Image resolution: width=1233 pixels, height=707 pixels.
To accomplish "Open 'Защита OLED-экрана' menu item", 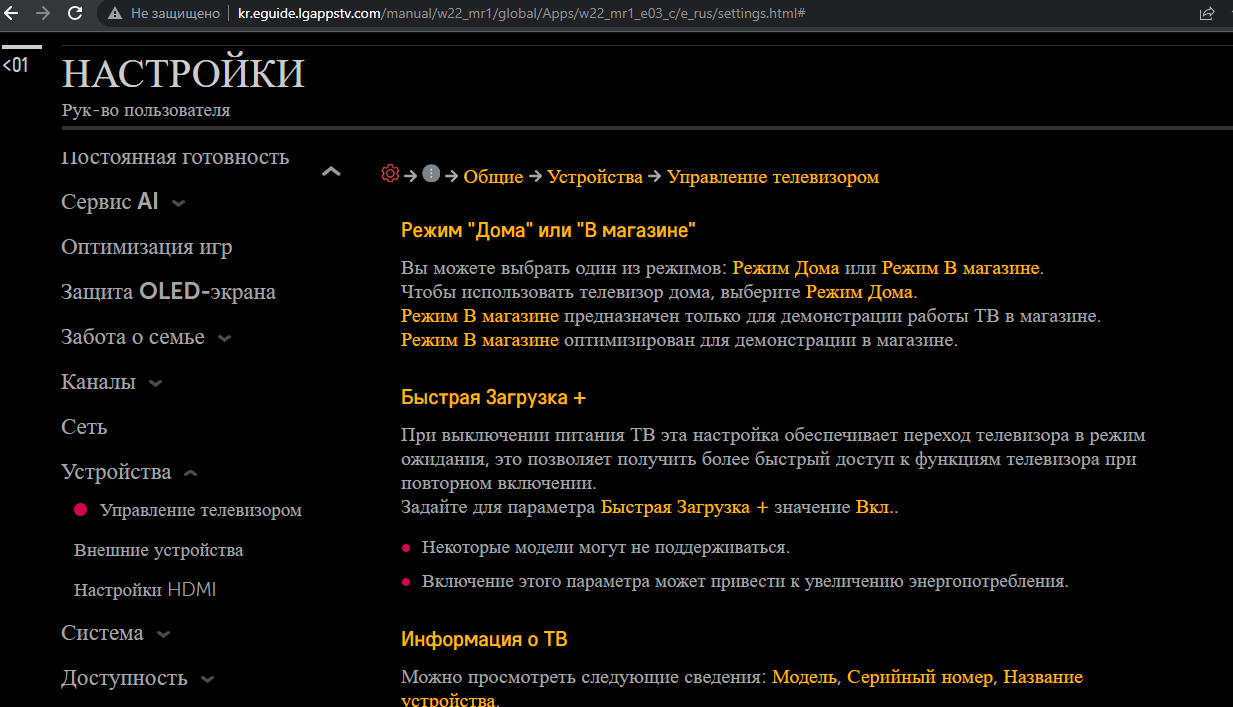I will [x=168, y=292].
